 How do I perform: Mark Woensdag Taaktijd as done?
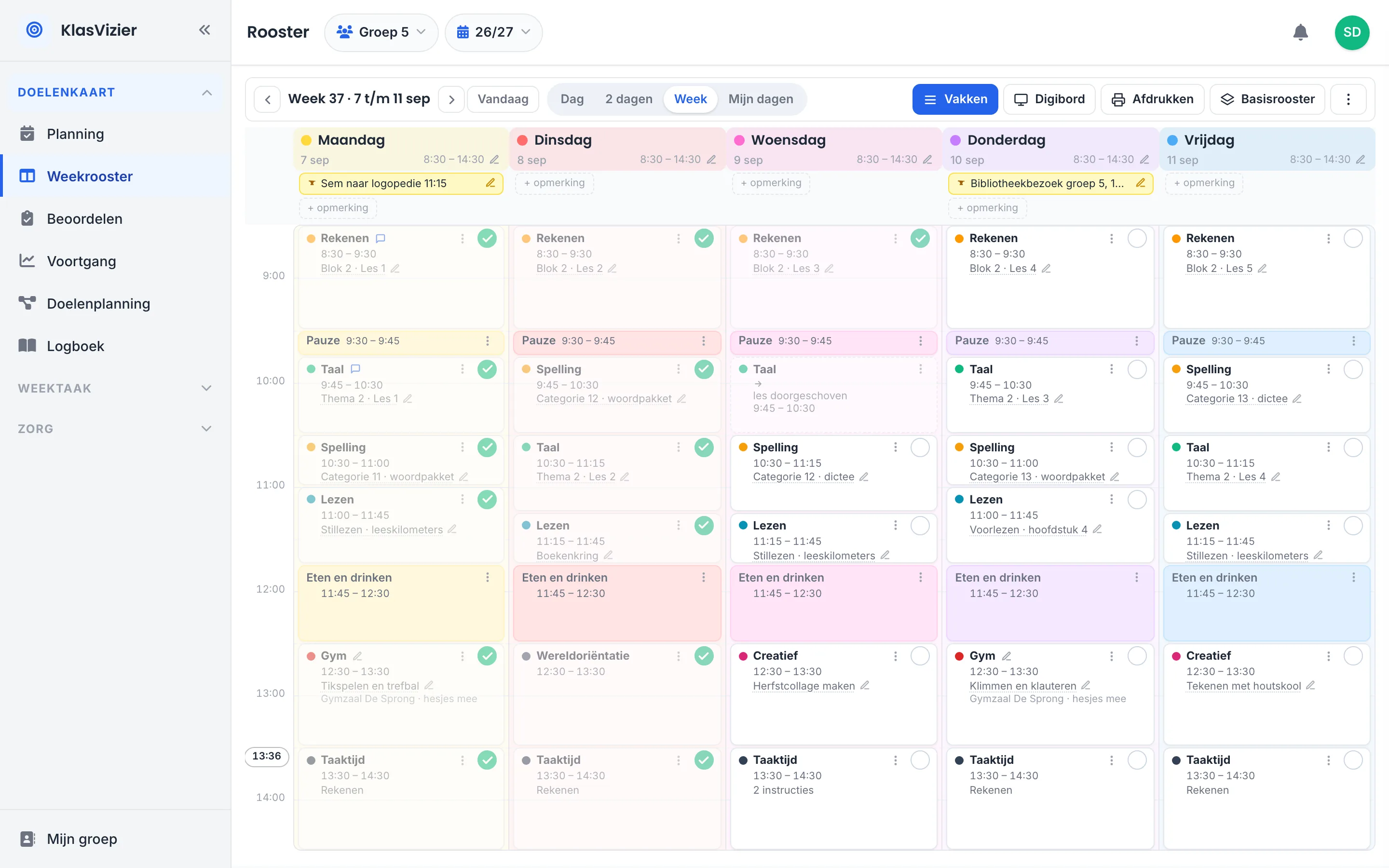click(x=920, y=760)
